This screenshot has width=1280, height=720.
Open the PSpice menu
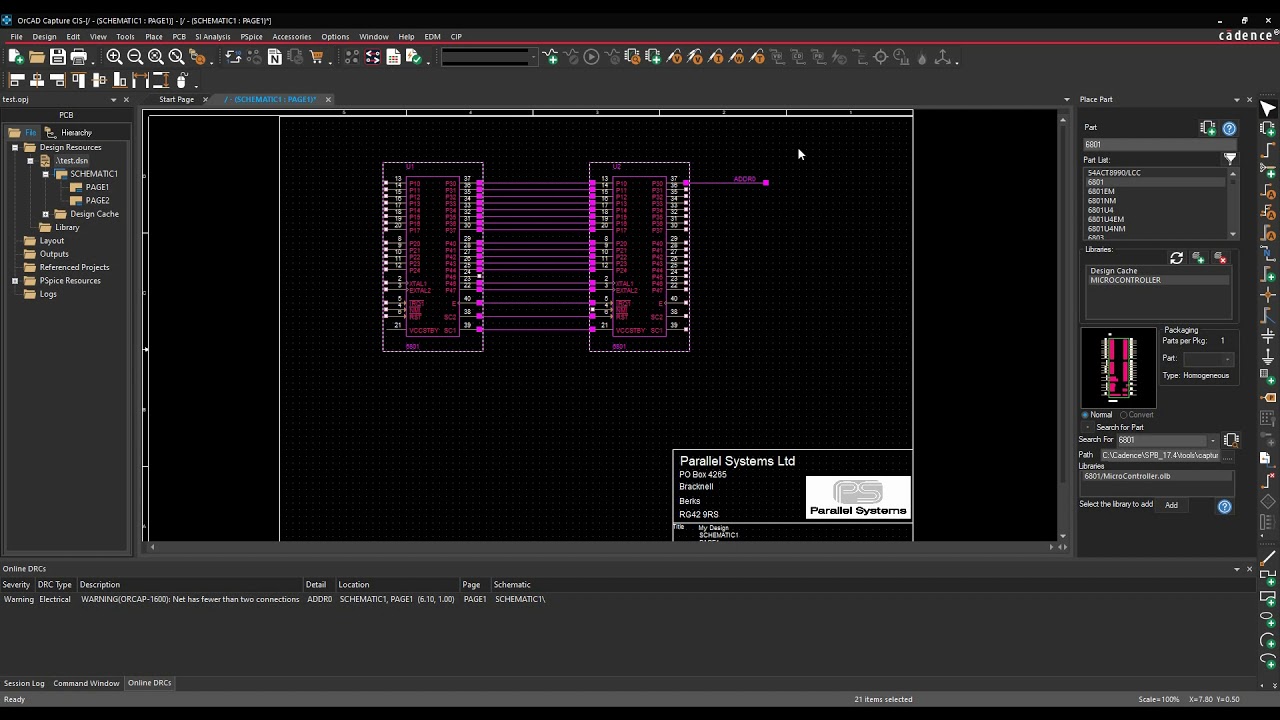[251, 36]
